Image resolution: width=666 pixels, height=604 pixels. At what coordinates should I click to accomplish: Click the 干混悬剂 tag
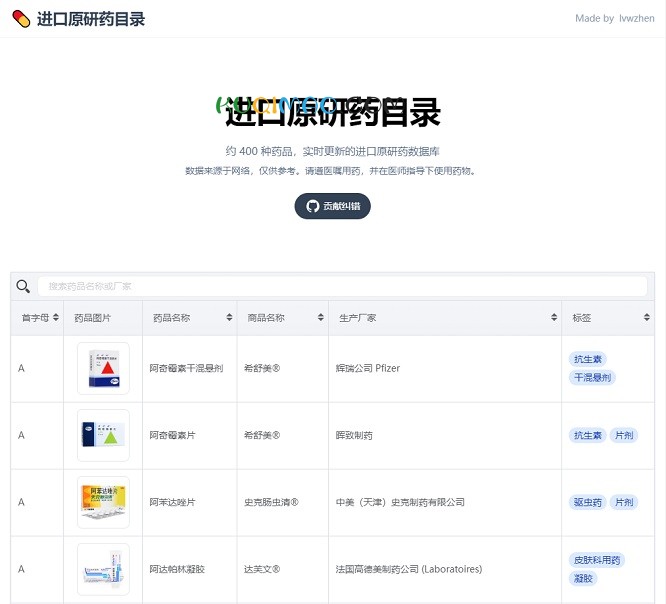(x=592, y=377)
